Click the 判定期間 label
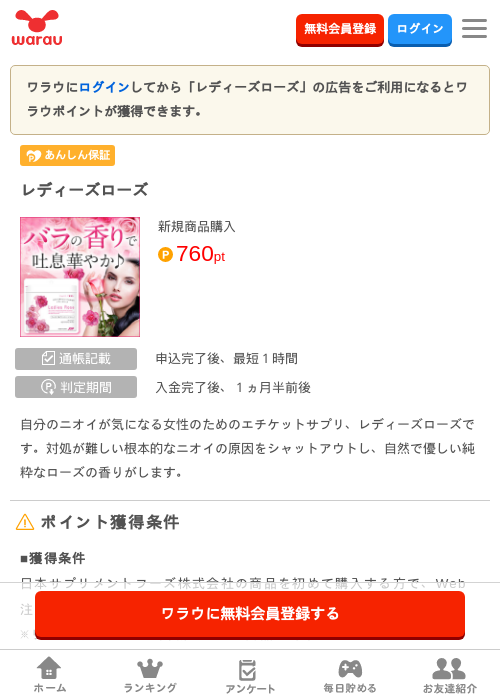 point(76,387)
